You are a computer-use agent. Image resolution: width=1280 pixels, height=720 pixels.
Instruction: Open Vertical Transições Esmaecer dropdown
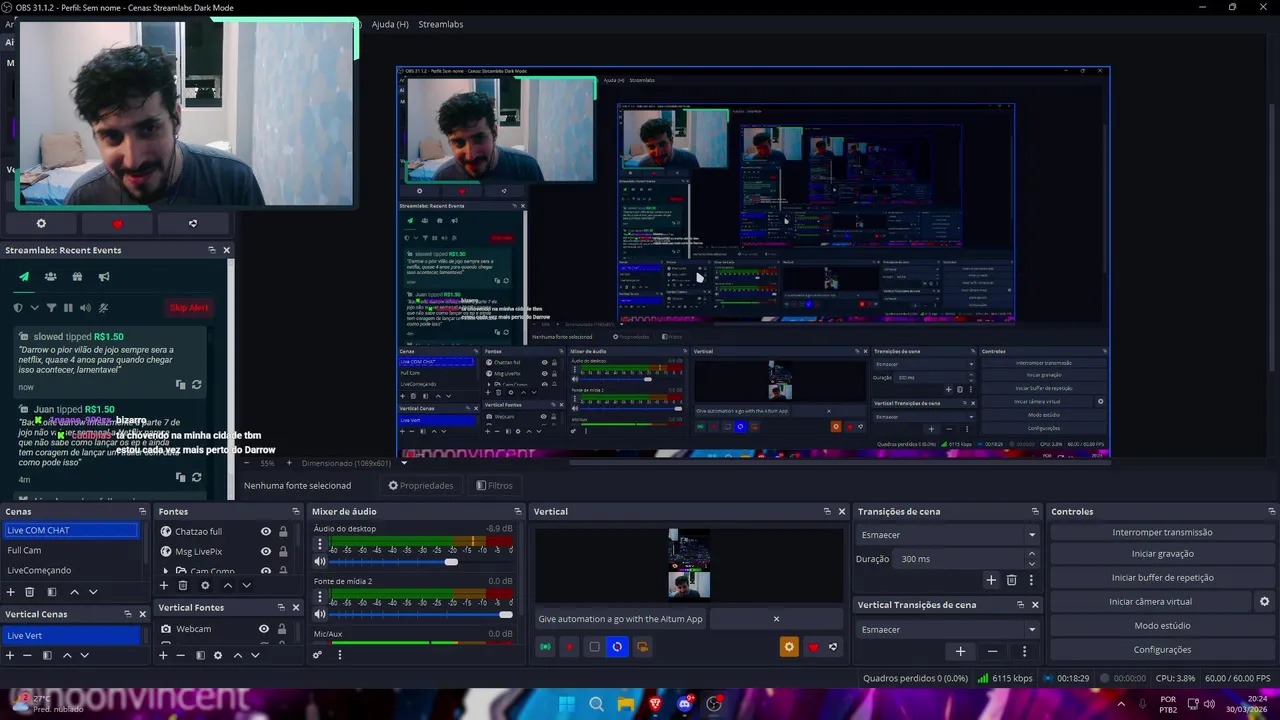(948, 629)
